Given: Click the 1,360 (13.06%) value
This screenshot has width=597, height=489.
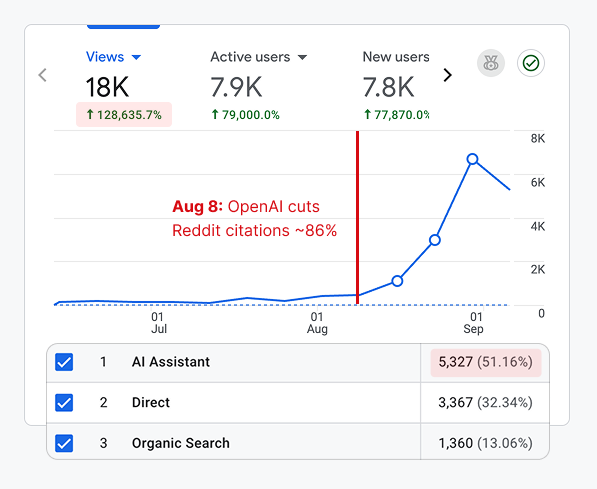Looking at the screenshot, I should pyautogui.click(x=485, y=443).
